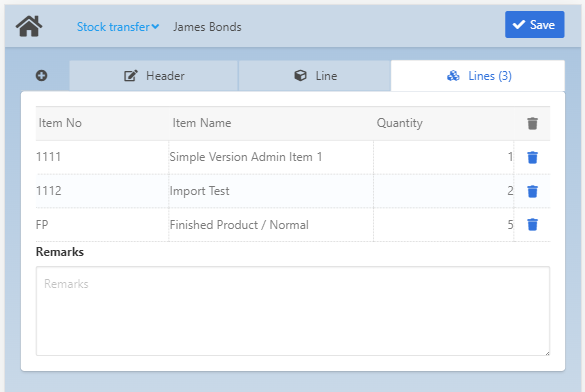Click the Remarks label
585x392 pixels.
pos(60,252)
